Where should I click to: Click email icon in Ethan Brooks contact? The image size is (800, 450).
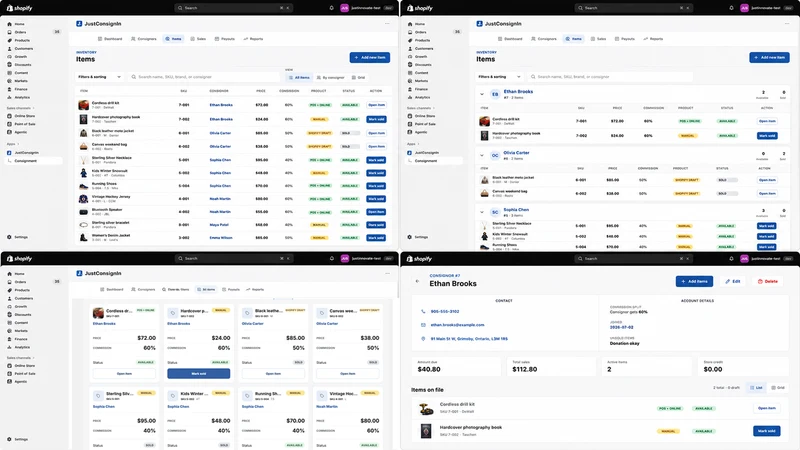(x=423, y=325)
